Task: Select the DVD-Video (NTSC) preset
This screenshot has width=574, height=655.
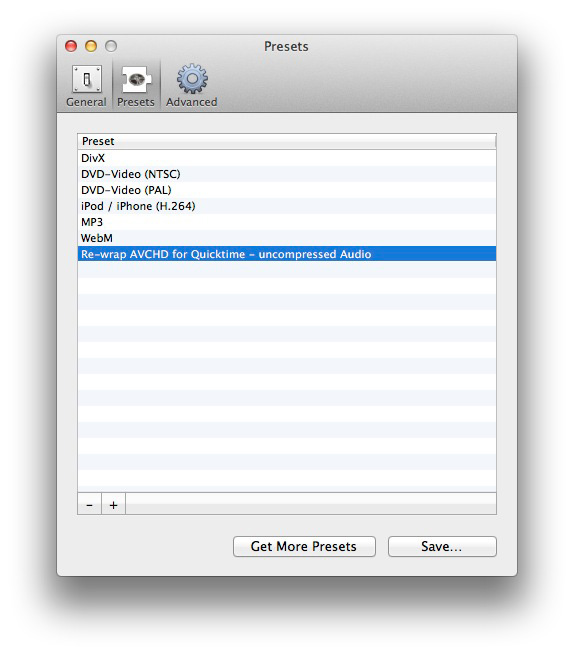Action: point(287,174)
